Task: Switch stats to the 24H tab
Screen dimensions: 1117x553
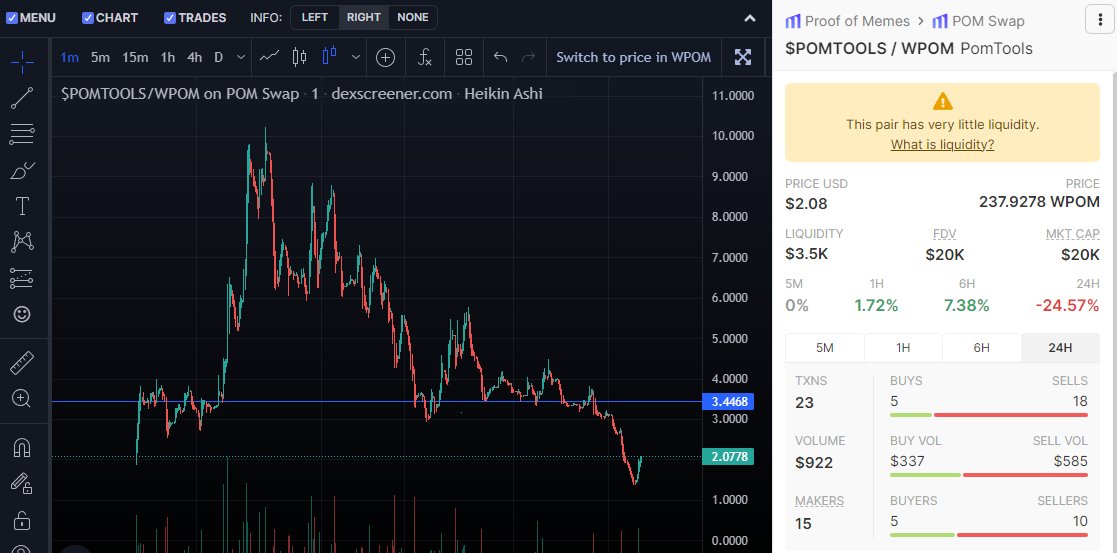Action: coord(1060,348)
